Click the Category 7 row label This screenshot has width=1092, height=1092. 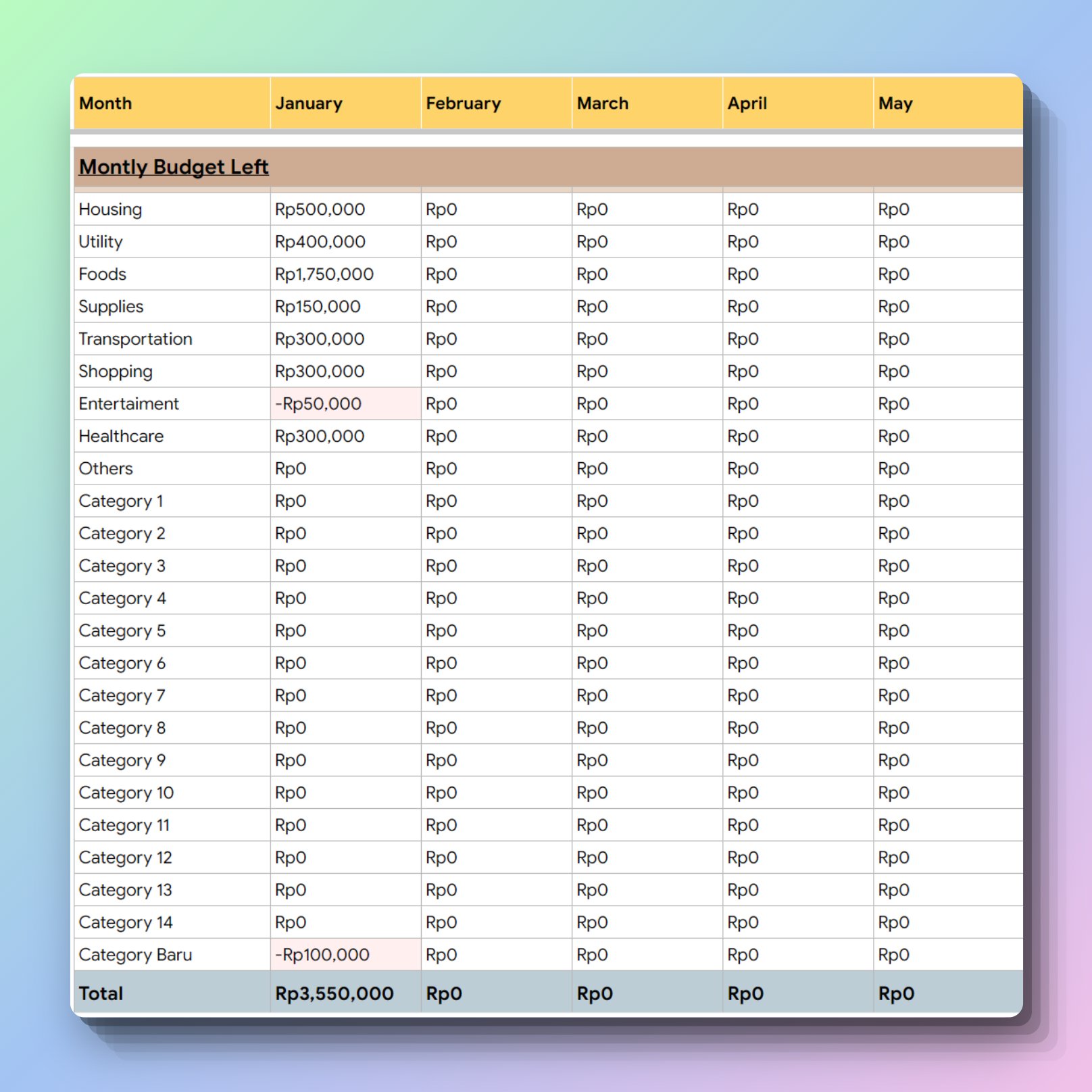122,695
